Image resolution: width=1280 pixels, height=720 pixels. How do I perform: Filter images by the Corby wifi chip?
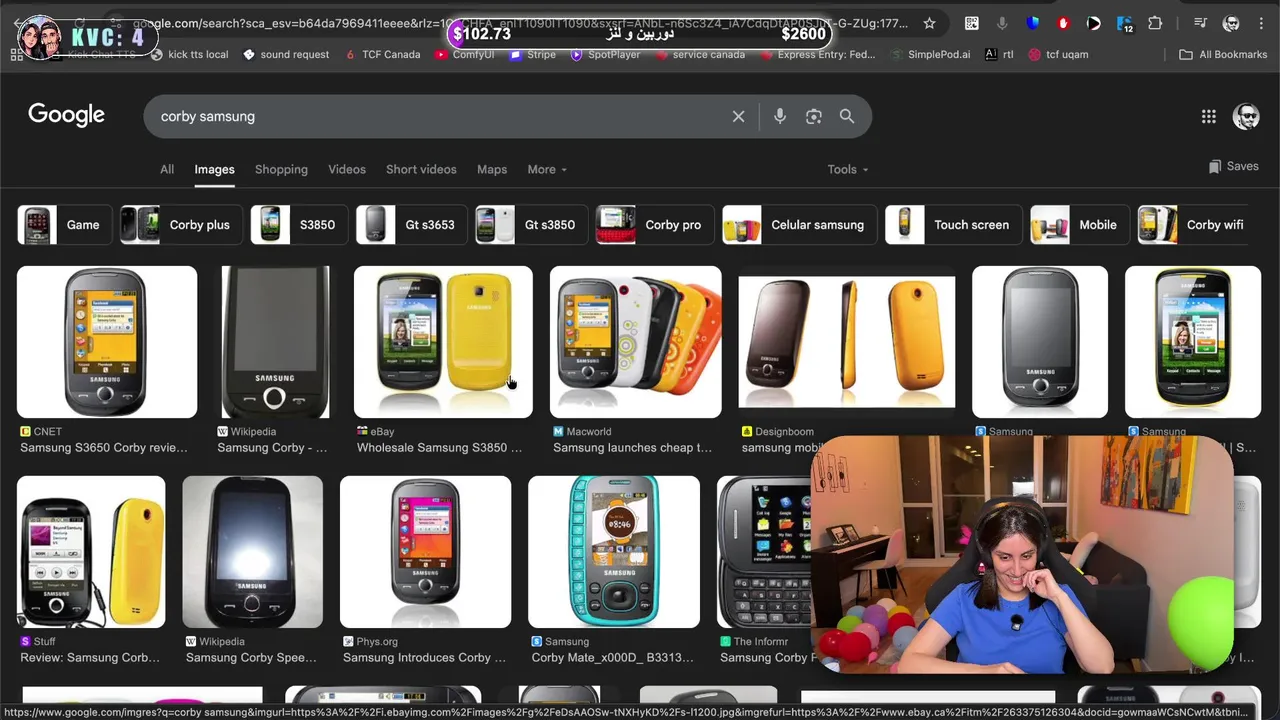[1196, 225]
